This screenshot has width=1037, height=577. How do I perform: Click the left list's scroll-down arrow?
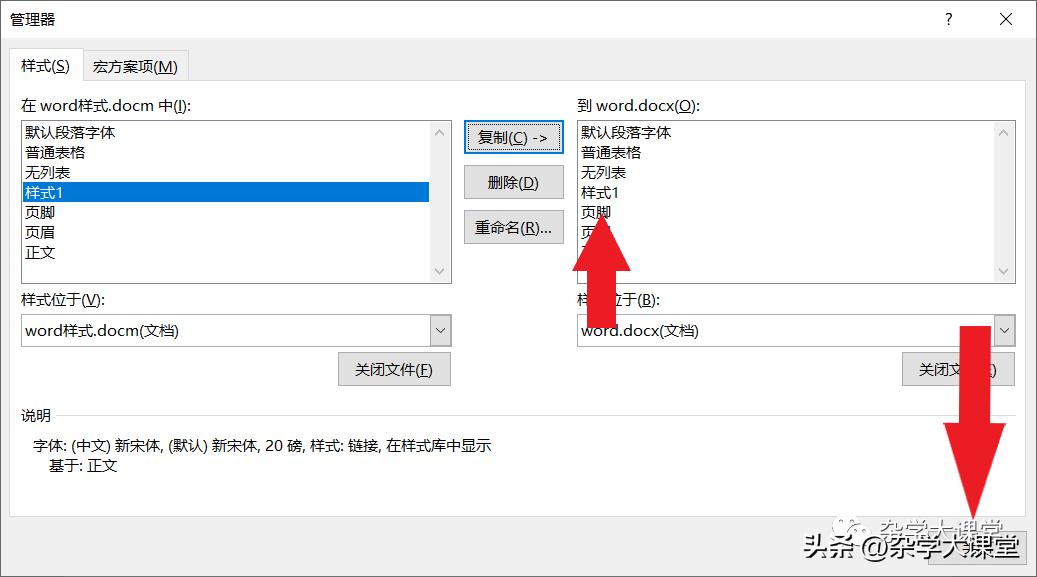tap(440, 271)
